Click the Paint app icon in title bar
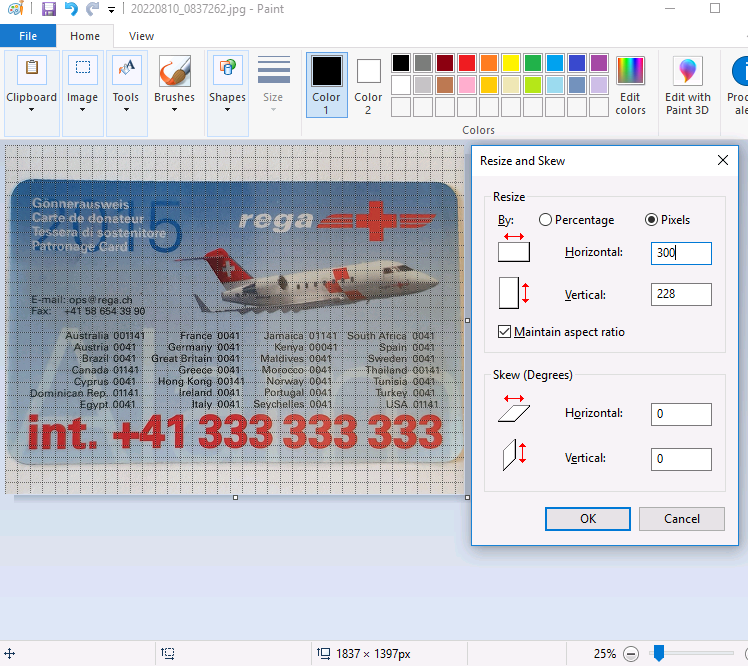748x666 pixels. pyautogui.click(x=15, y=9)
